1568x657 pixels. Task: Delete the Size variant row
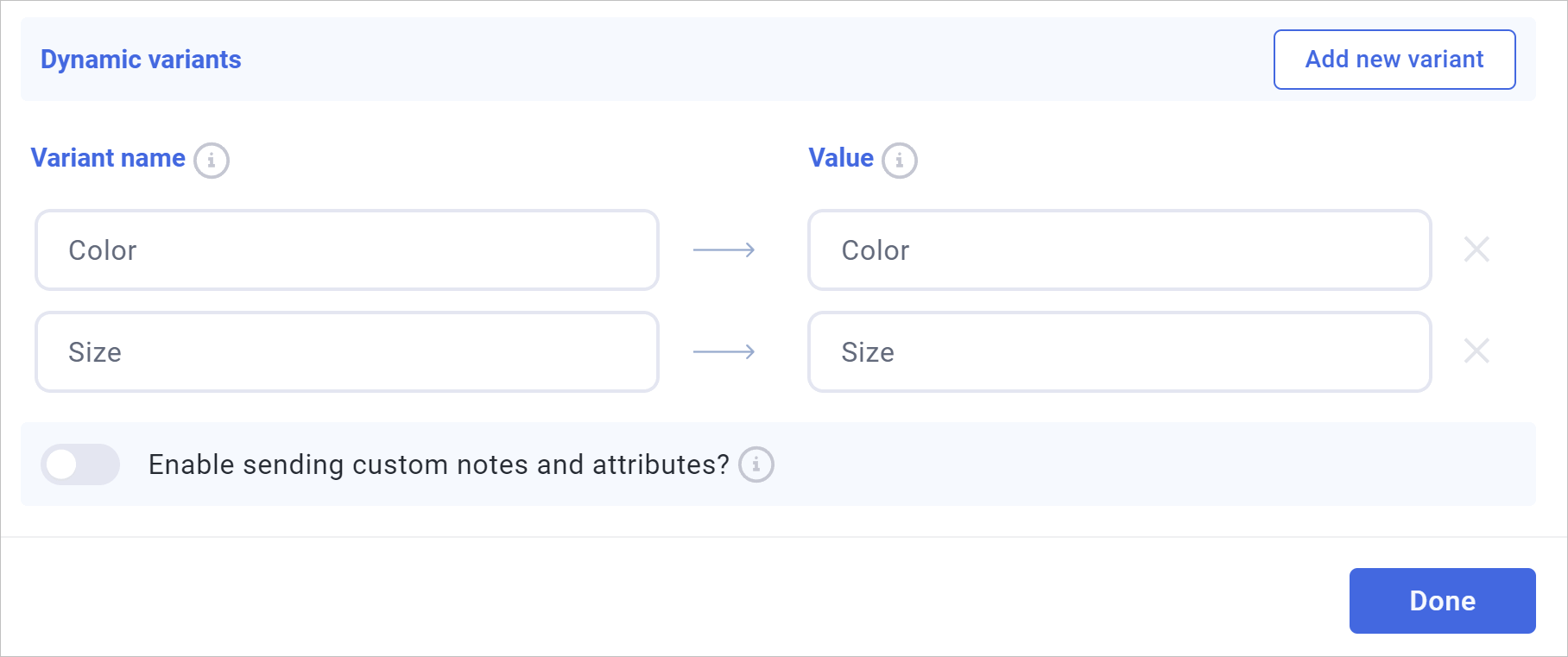(x=1476, y=351)
